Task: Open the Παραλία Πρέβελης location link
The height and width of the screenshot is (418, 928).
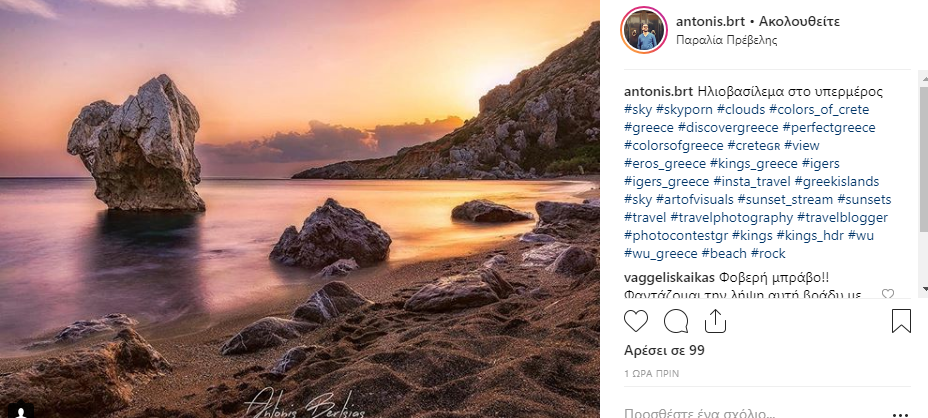Action: (726, 41)
